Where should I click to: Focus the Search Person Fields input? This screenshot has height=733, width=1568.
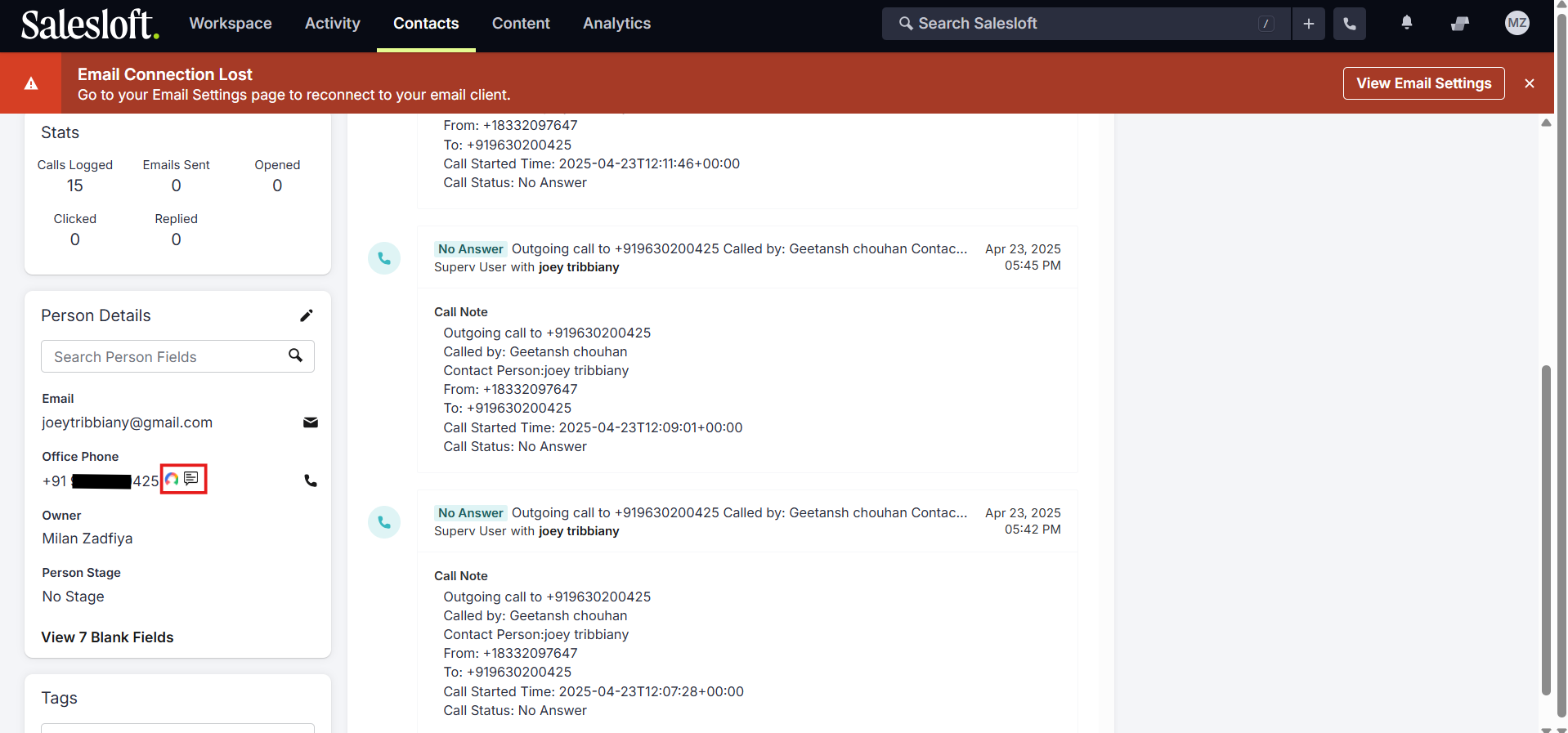177,356
